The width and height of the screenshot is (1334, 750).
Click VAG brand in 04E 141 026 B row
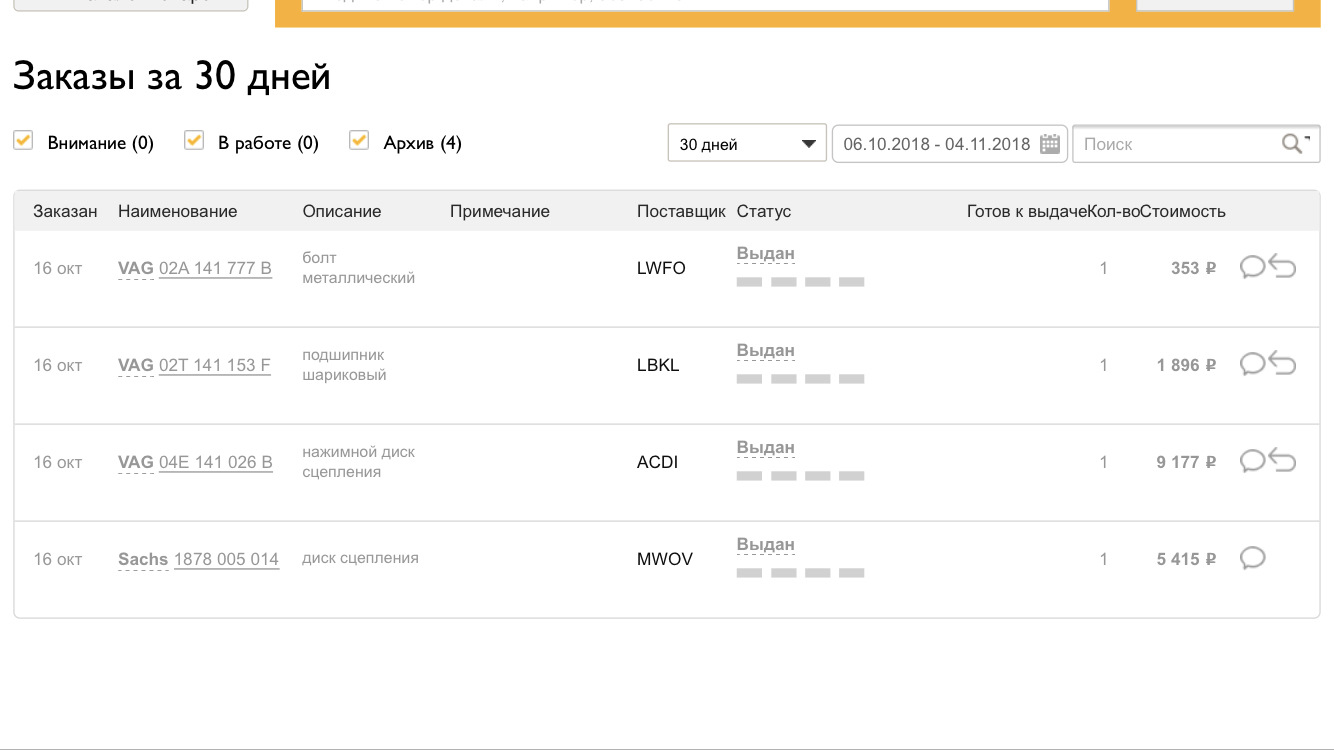[x=136, y=462]
